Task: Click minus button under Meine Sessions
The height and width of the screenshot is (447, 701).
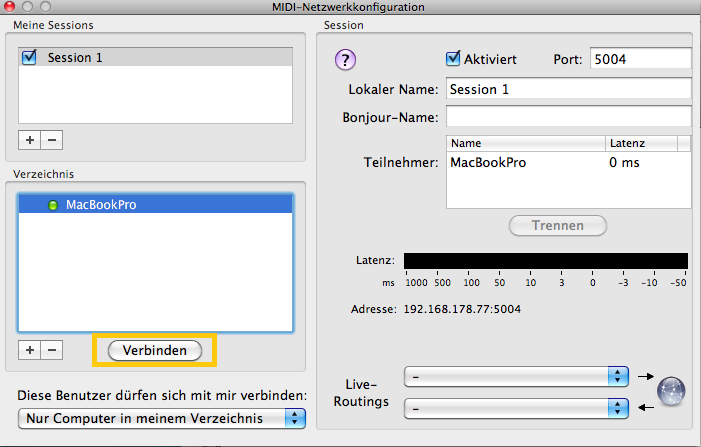Action: pyautogui.click(x=52, y=140)
